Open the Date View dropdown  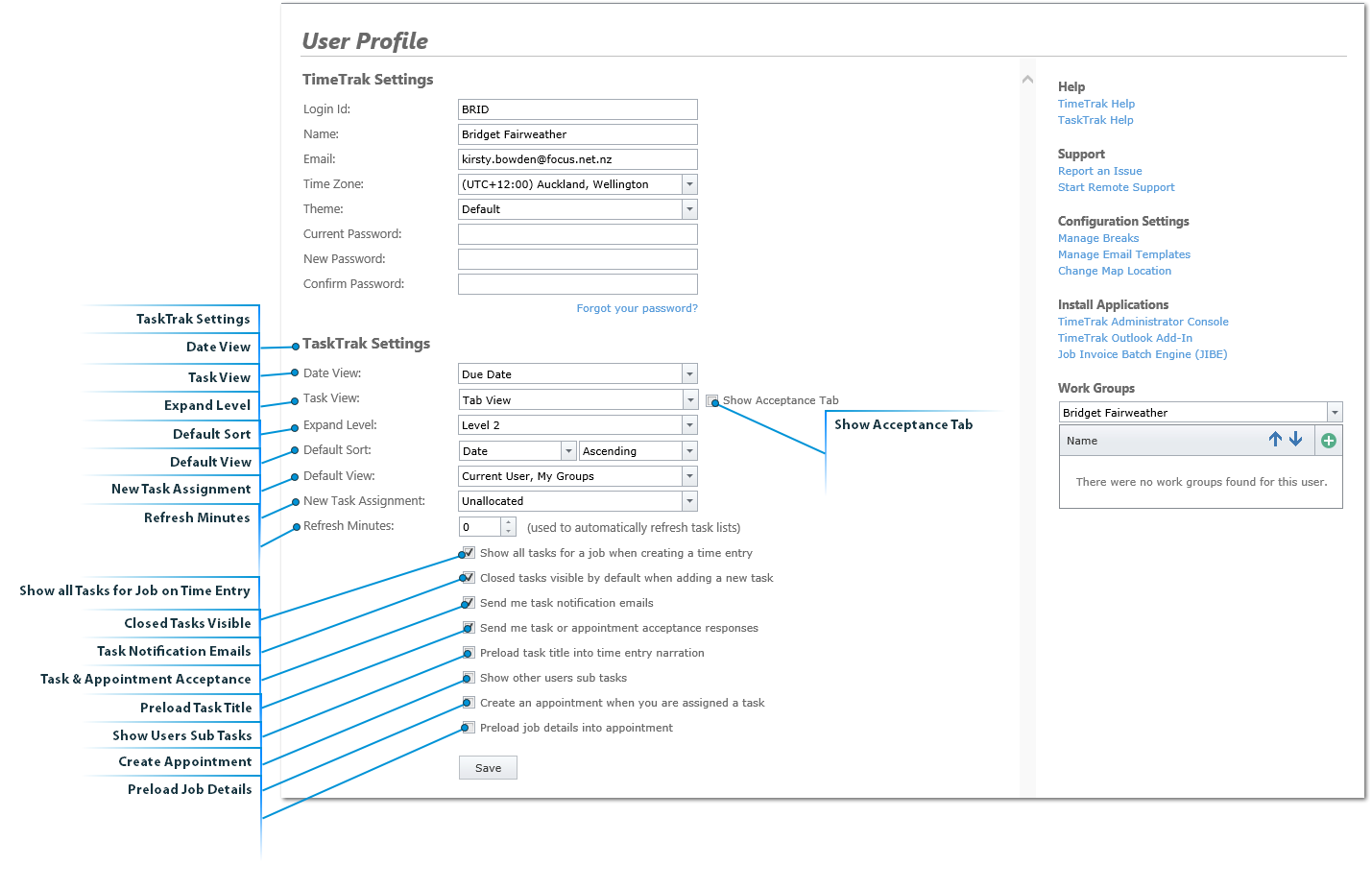689,374
